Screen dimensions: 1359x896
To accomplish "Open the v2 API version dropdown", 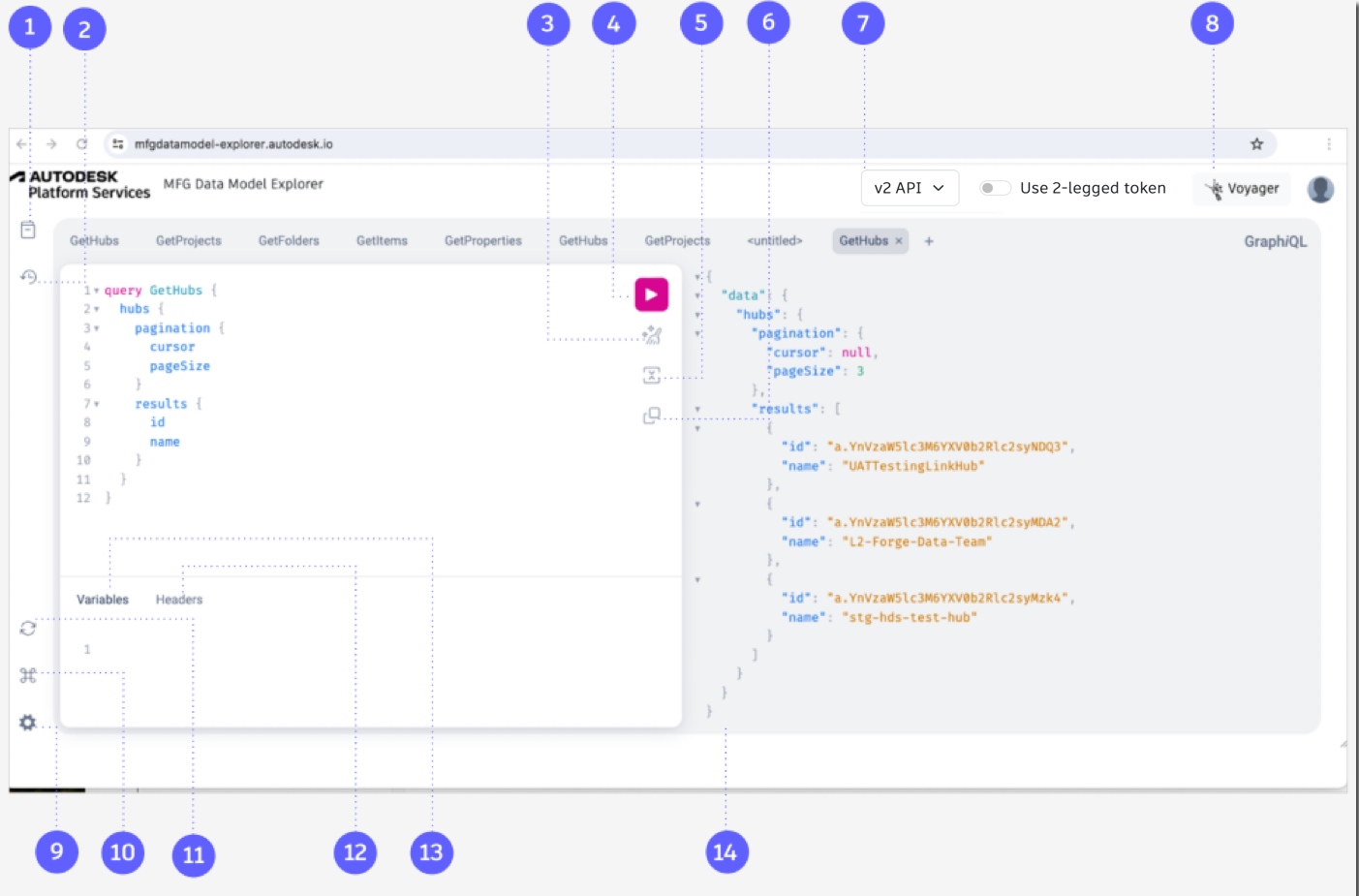I will (910, 188).
